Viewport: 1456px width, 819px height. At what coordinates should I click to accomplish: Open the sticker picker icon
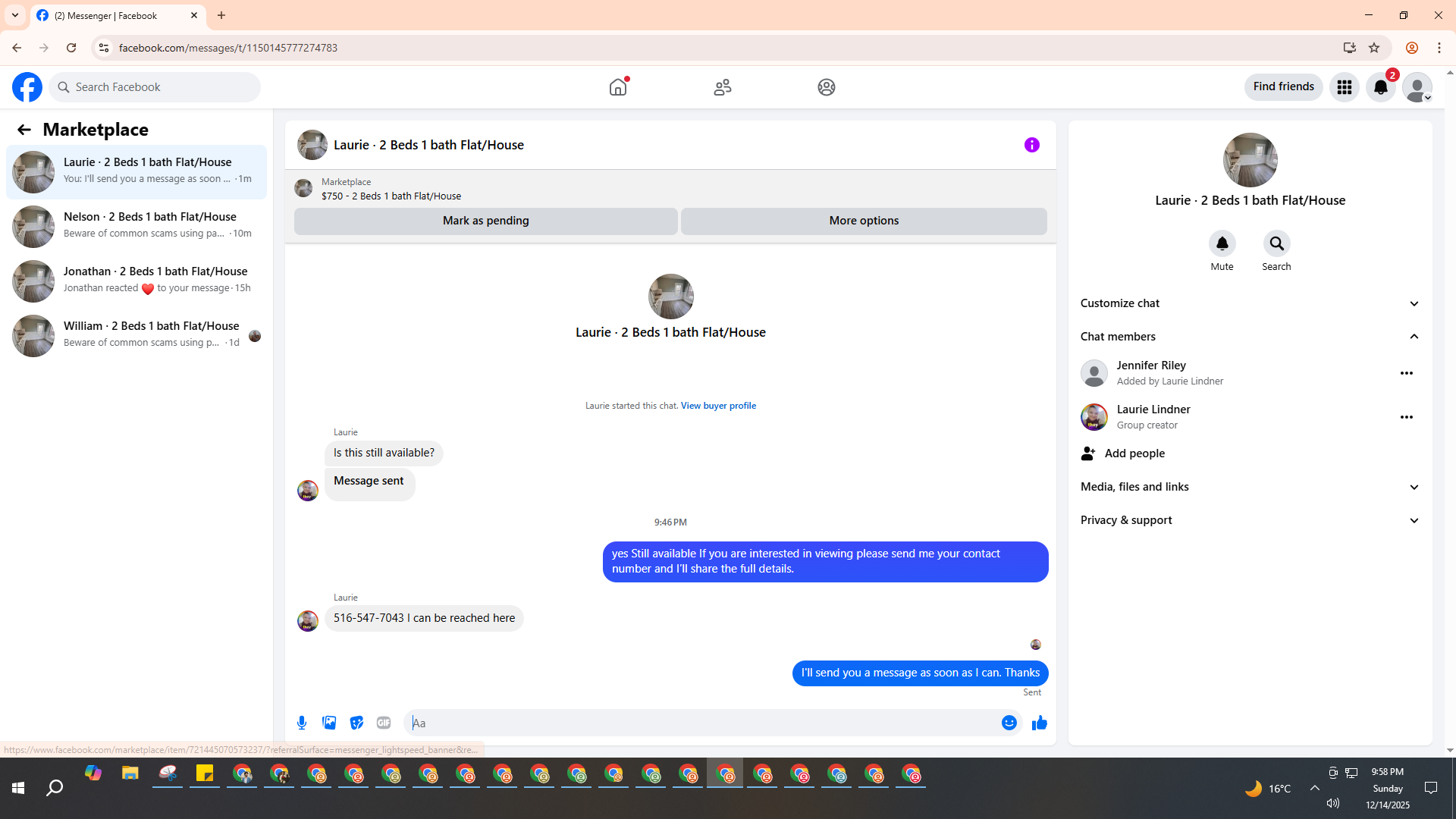(x=356, y=723)
